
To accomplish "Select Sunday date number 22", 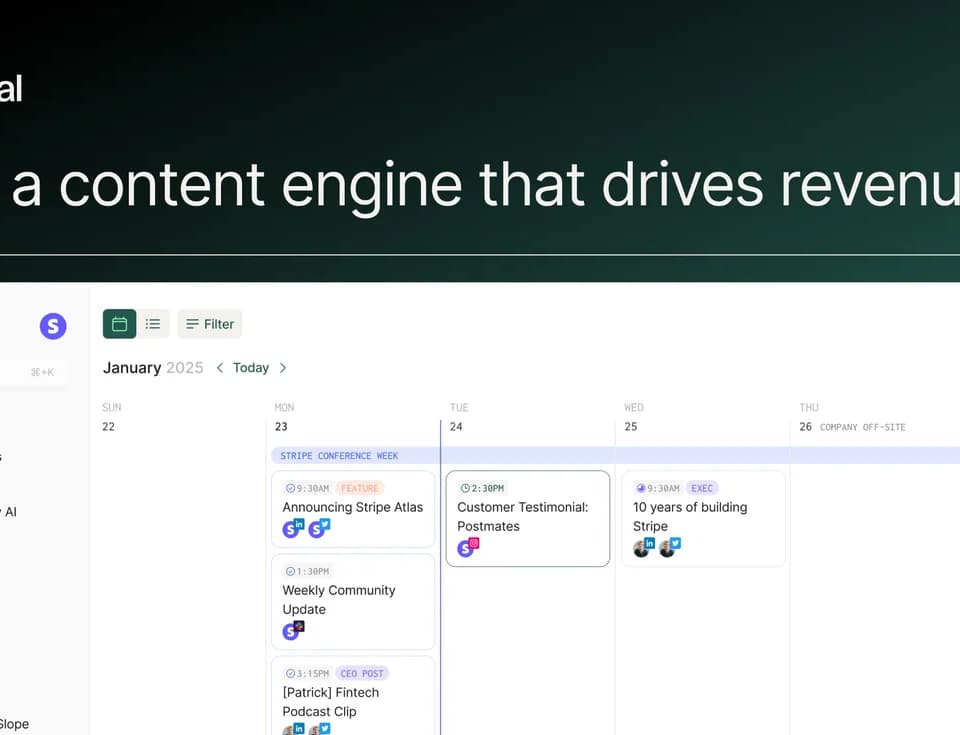I will (x=108, y=426).
